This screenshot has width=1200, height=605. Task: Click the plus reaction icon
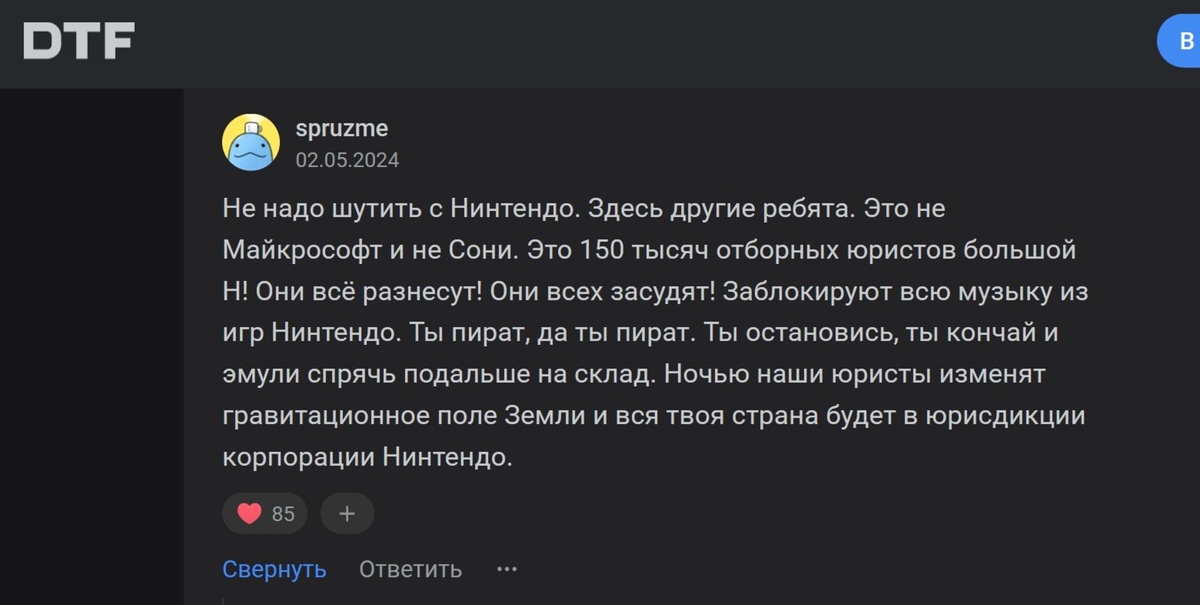pos(347,513)
